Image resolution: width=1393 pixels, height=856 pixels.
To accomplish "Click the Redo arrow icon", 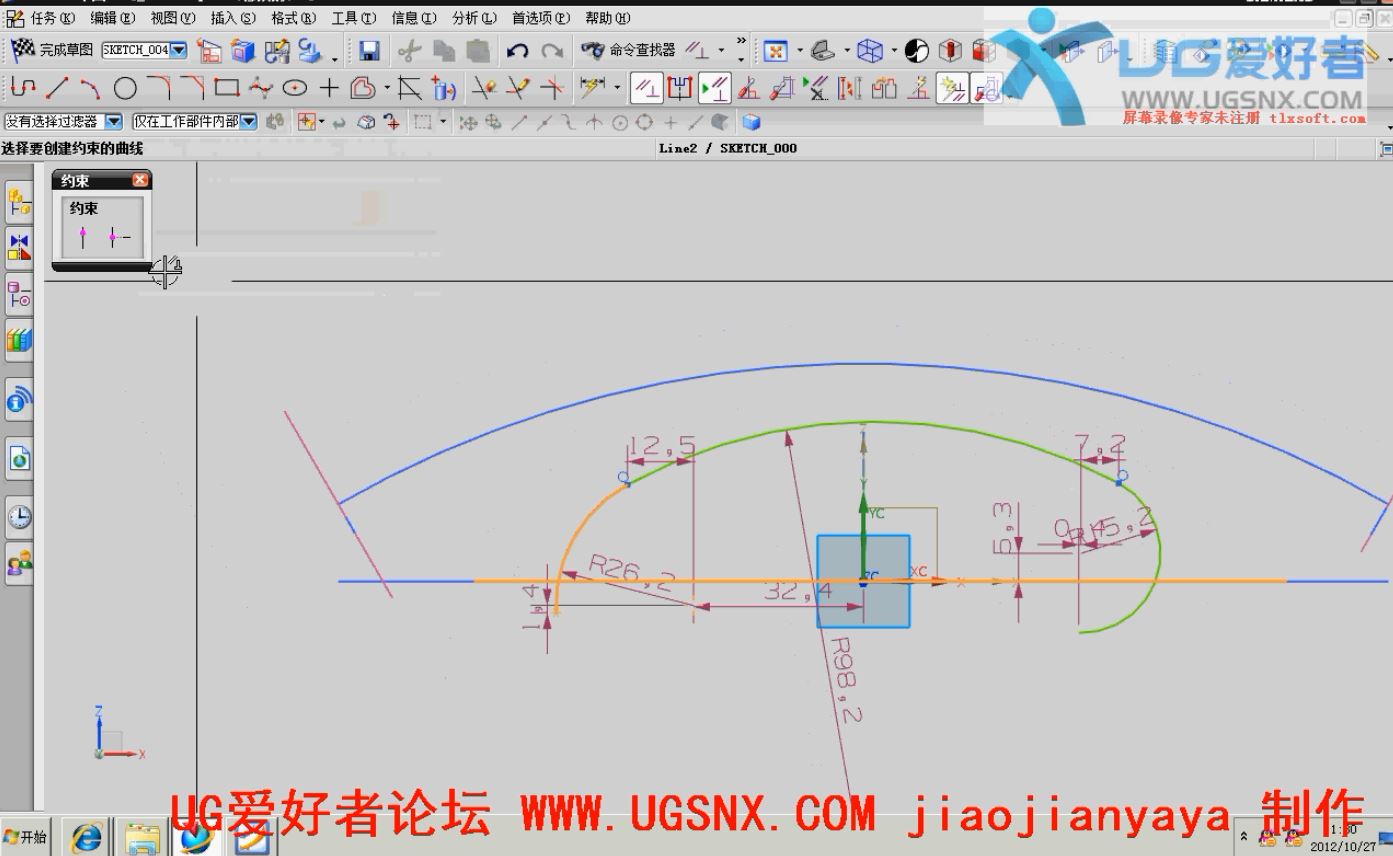I will tap(551, 50).
